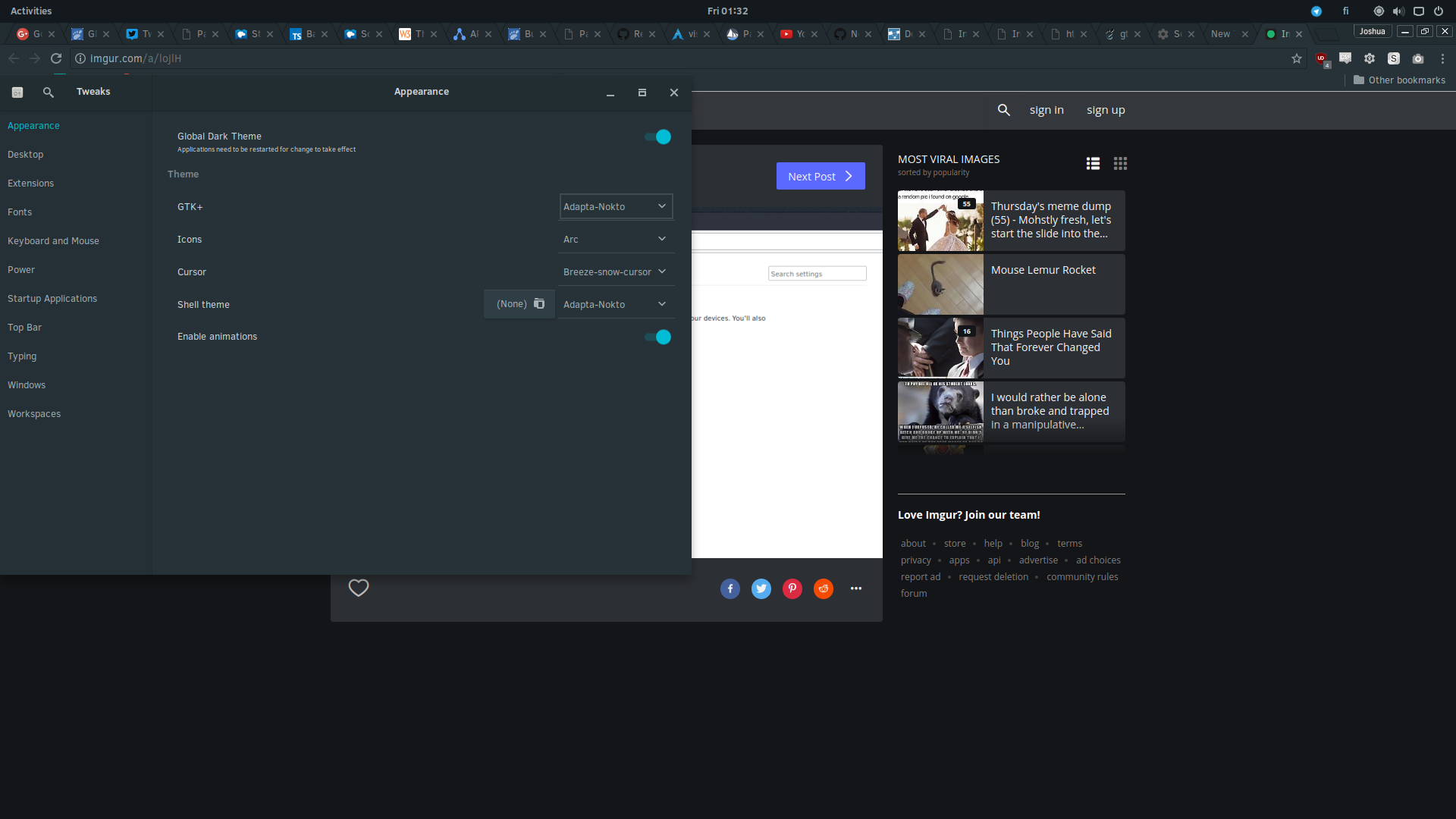Share the post on Pinterest

click(x=792, y=588)
